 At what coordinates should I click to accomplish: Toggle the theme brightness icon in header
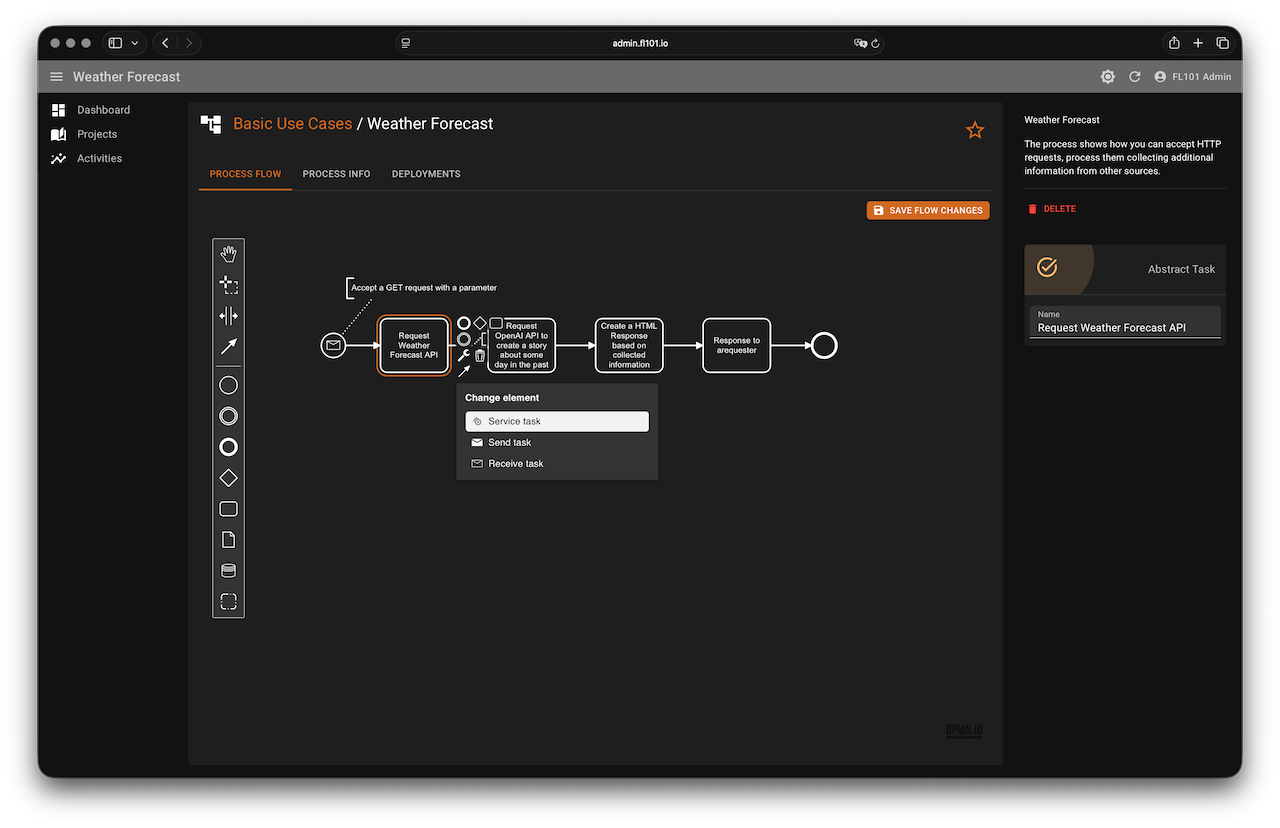point(1107,77)
